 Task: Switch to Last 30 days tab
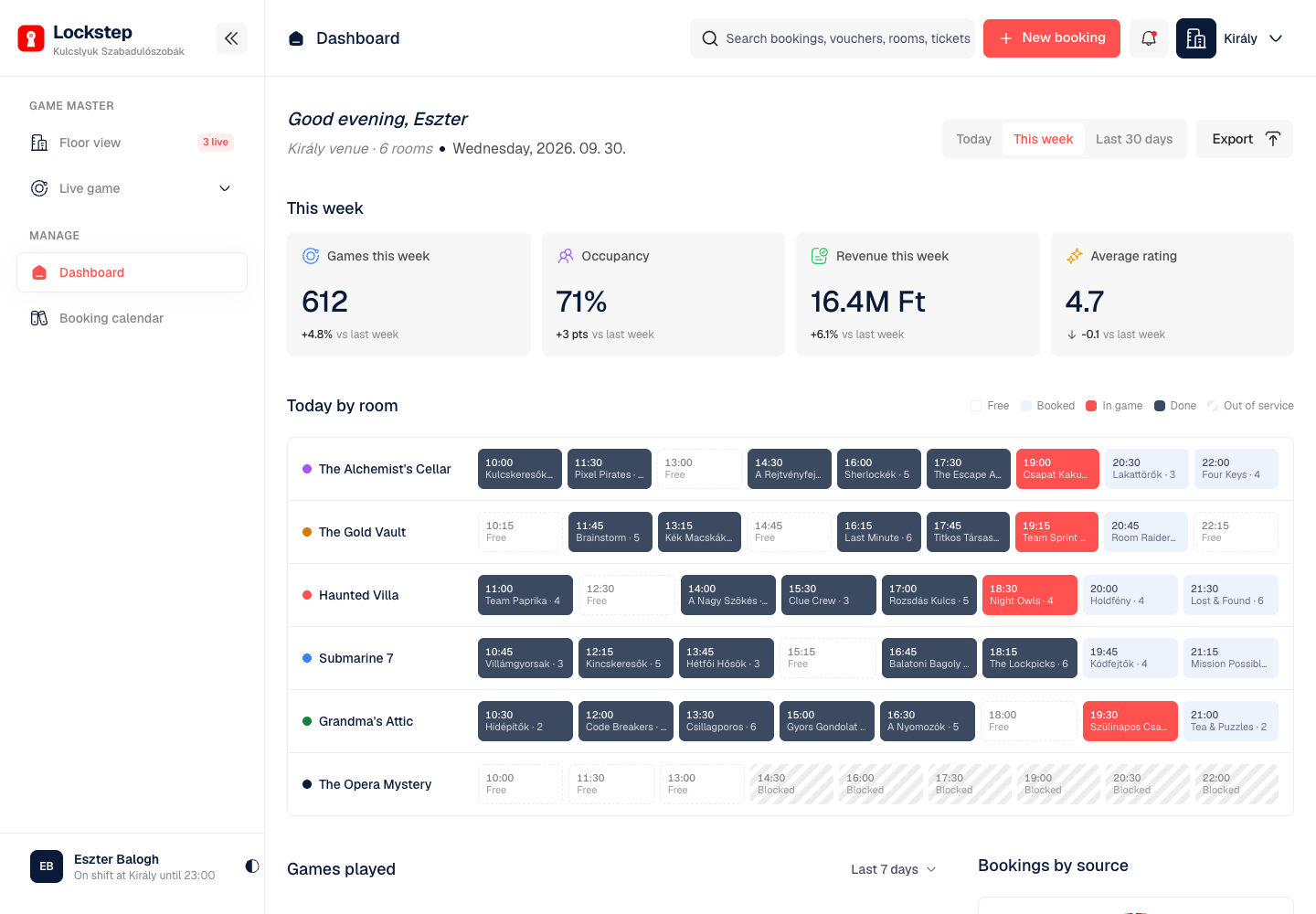[1134, 139]
